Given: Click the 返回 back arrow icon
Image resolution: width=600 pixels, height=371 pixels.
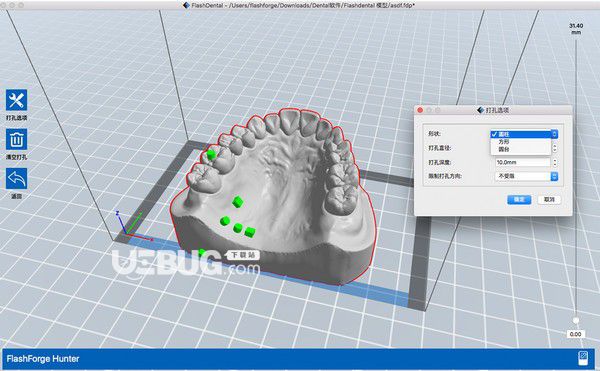Looking at the screenshot, I should (x=16, y=179).
